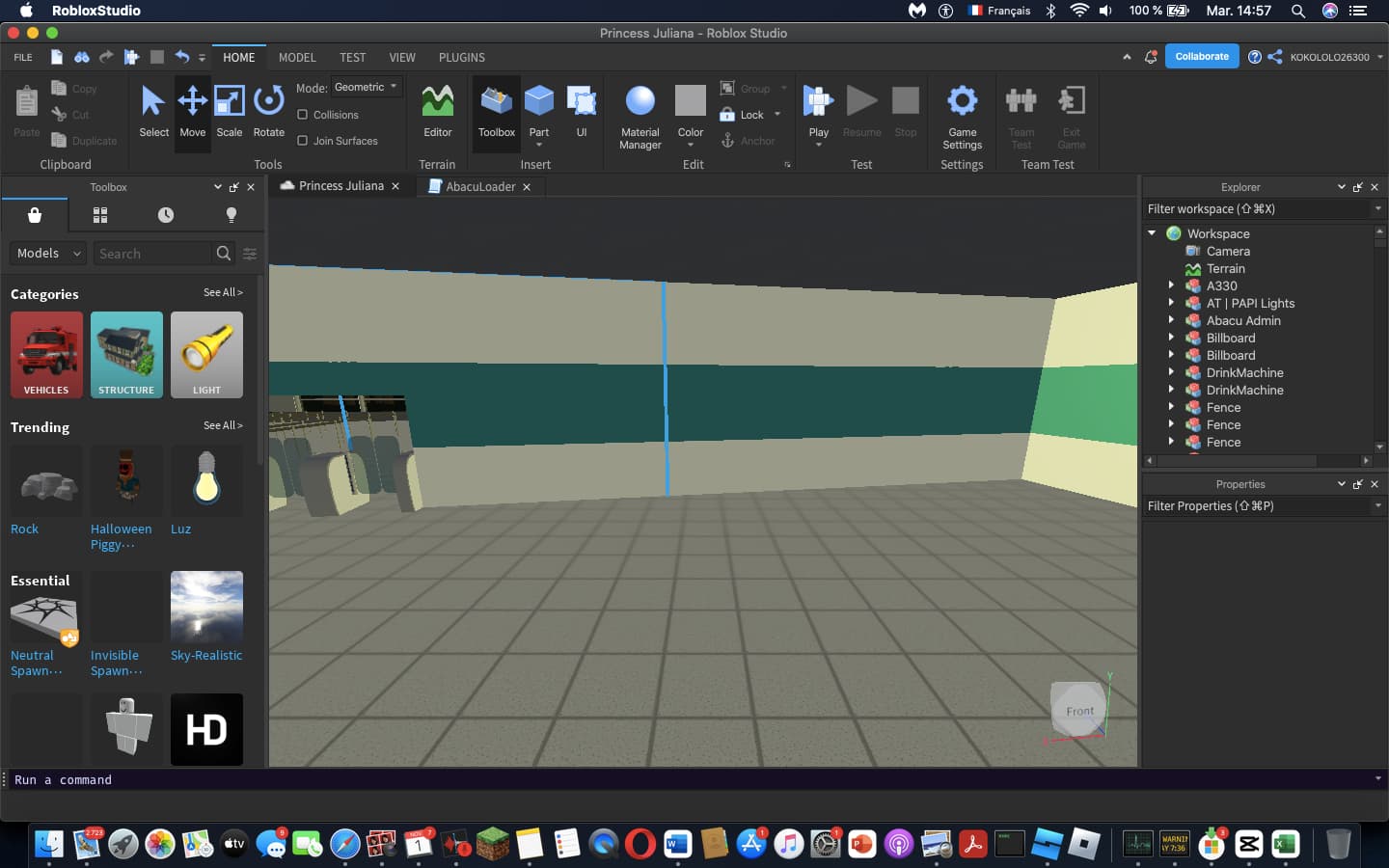Activate the Rotate tool
The width and height of the screenshot is (1389, 868).
point(269,111)
